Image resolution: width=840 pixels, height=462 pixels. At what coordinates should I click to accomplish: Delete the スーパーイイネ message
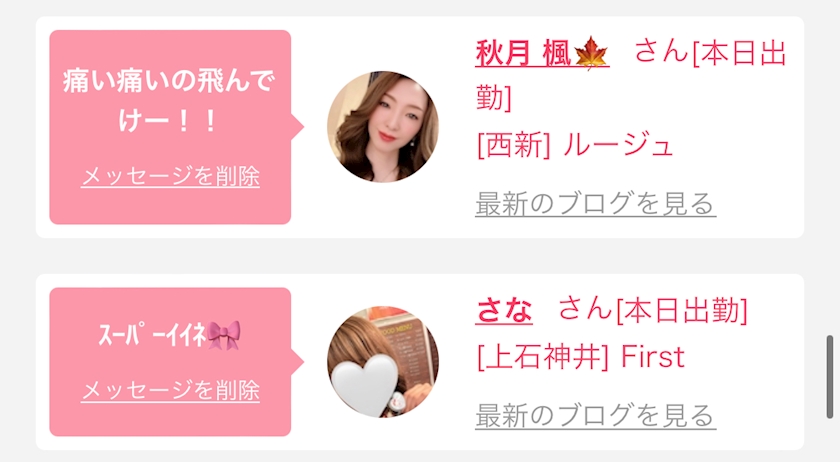170,390
